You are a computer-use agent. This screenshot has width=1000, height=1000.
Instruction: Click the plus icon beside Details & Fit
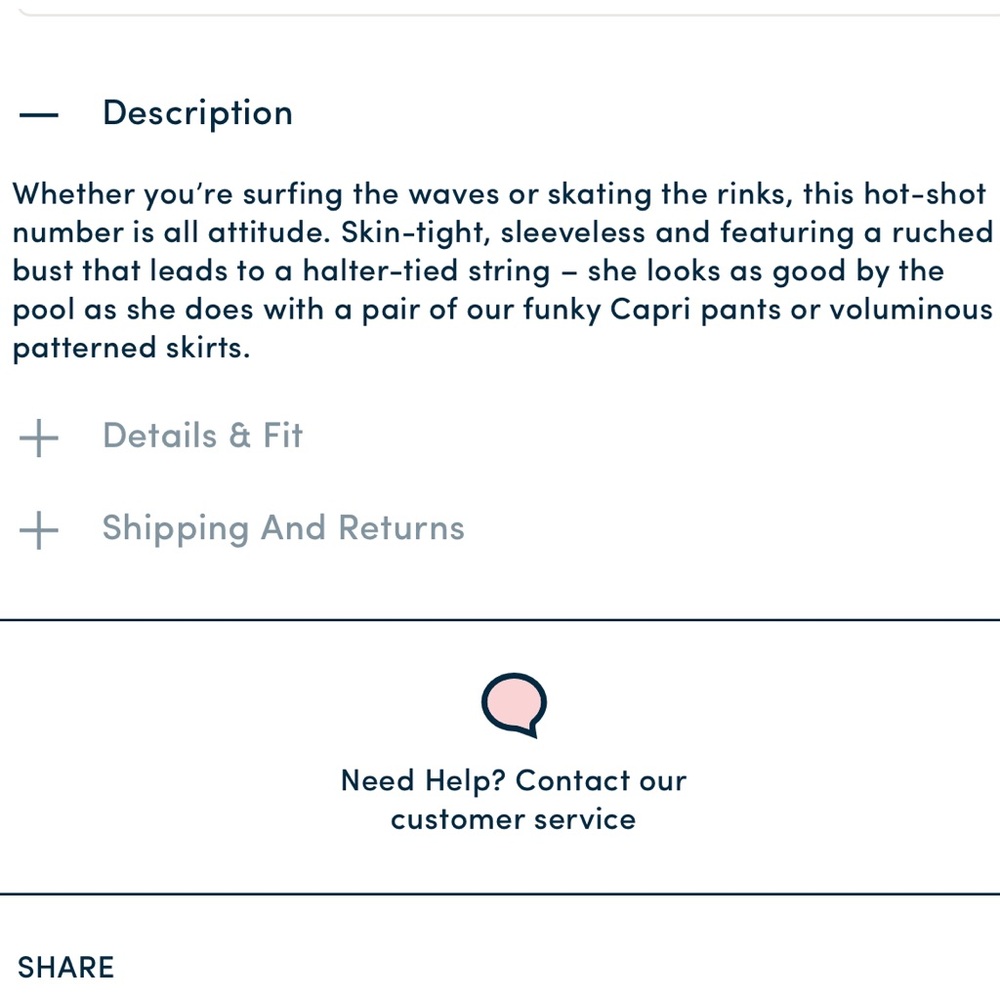(39, 438)
